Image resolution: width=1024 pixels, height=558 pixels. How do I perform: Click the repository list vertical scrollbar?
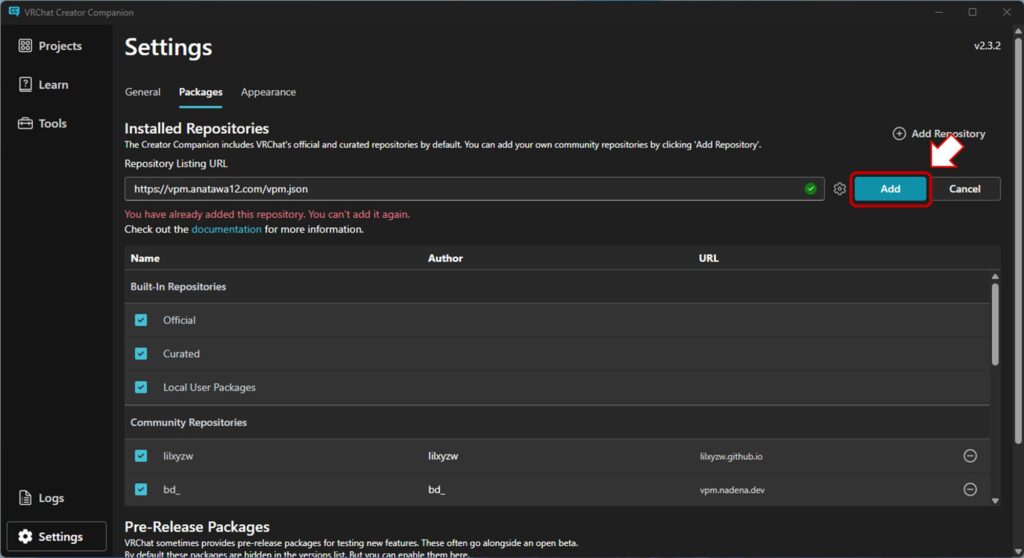tap(994, 325)
